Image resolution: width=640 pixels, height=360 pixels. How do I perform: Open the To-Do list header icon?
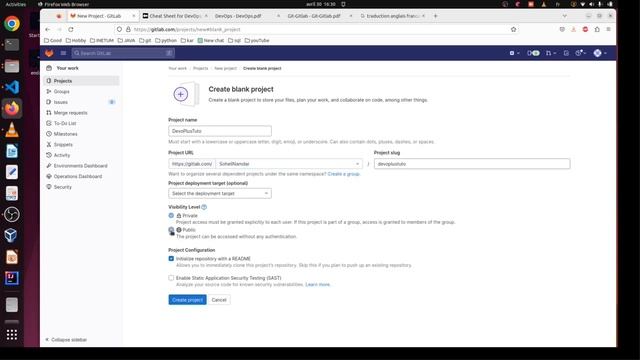coord(566,53)
